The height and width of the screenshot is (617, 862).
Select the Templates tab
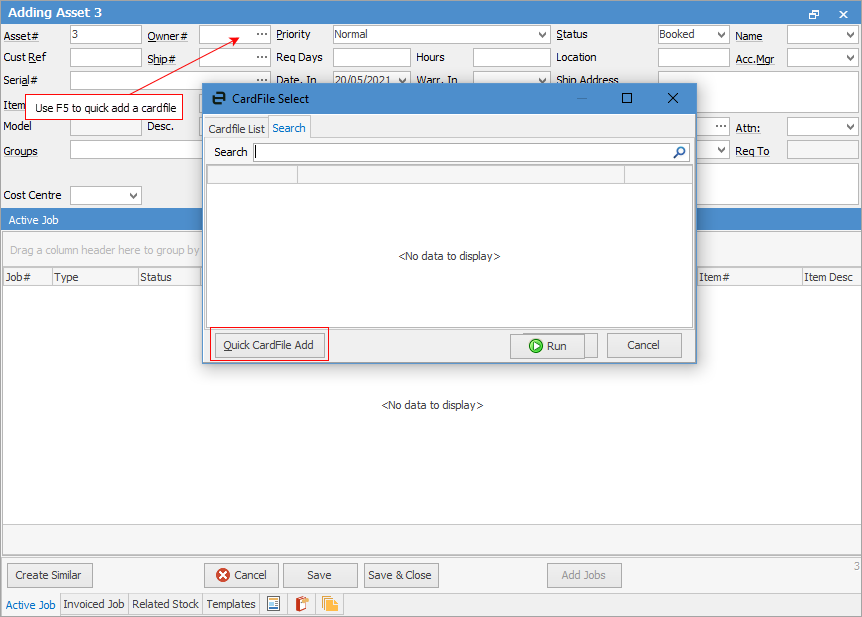(230, 604)
